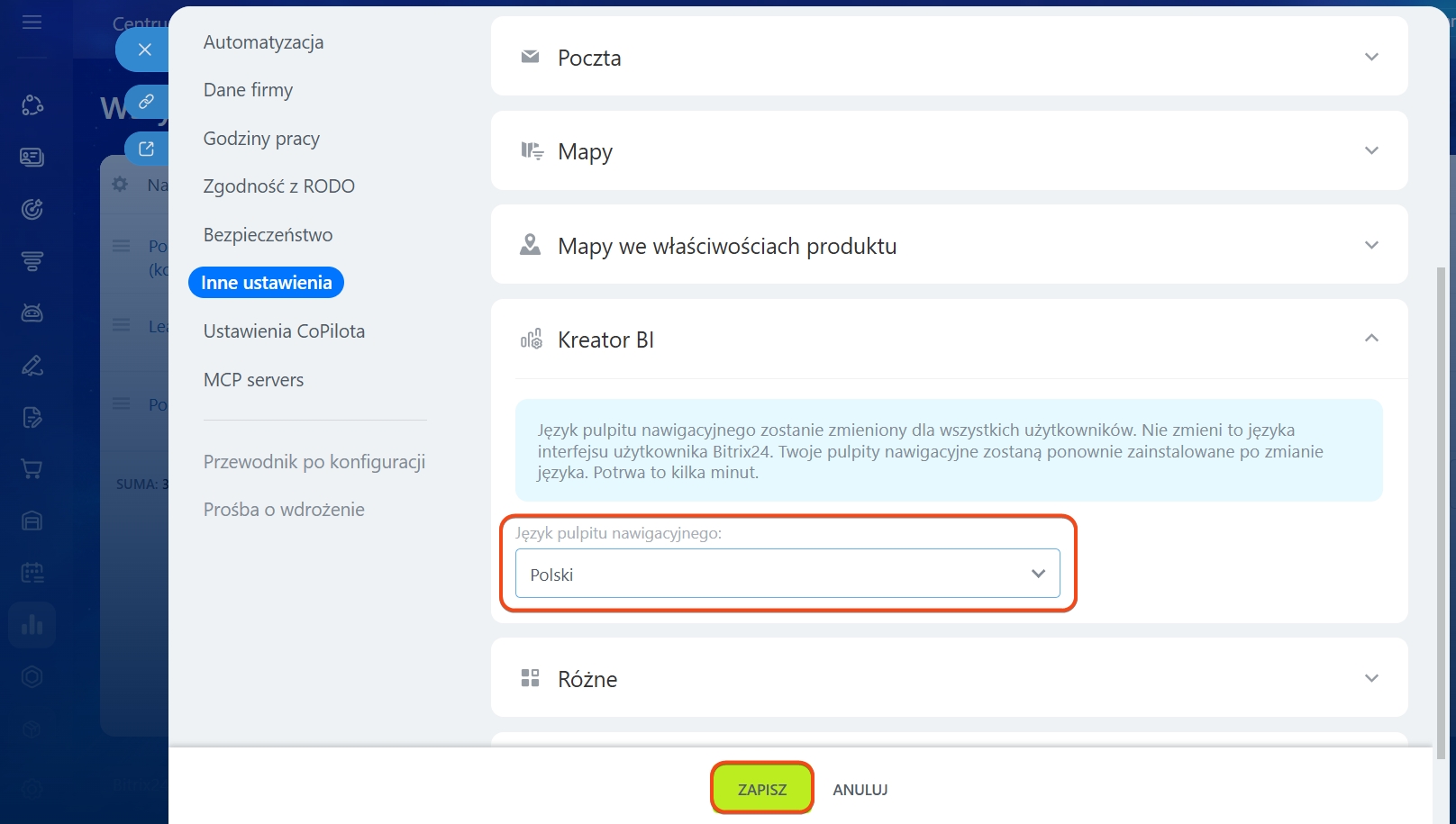Expand the Poczta section
The image size is (1456, 824).
(x=1371, y=58)
